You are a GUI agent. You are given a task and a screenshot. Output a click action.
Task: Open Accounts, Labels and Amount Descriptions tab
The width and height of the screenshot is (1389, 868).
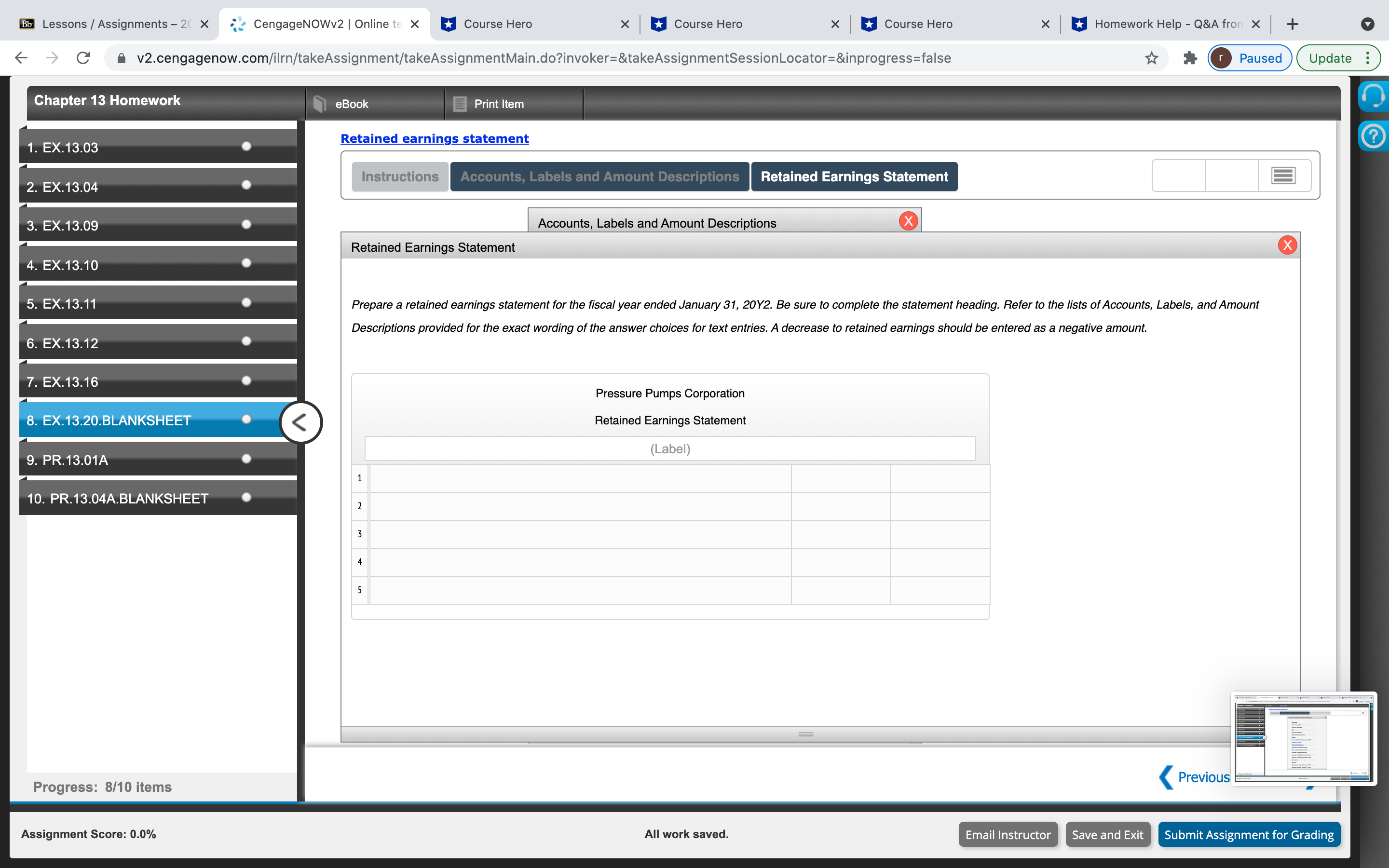pyautogui.click(x=599, y=177)
